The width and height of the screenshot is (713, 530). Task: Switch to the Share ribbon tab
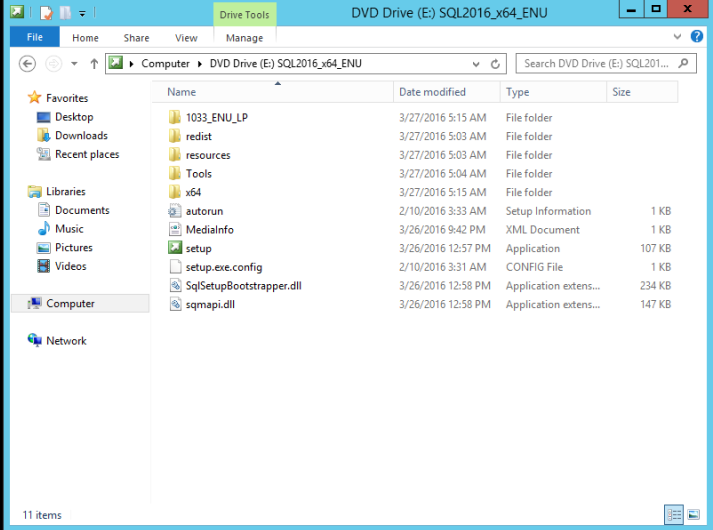pos(136,38)
